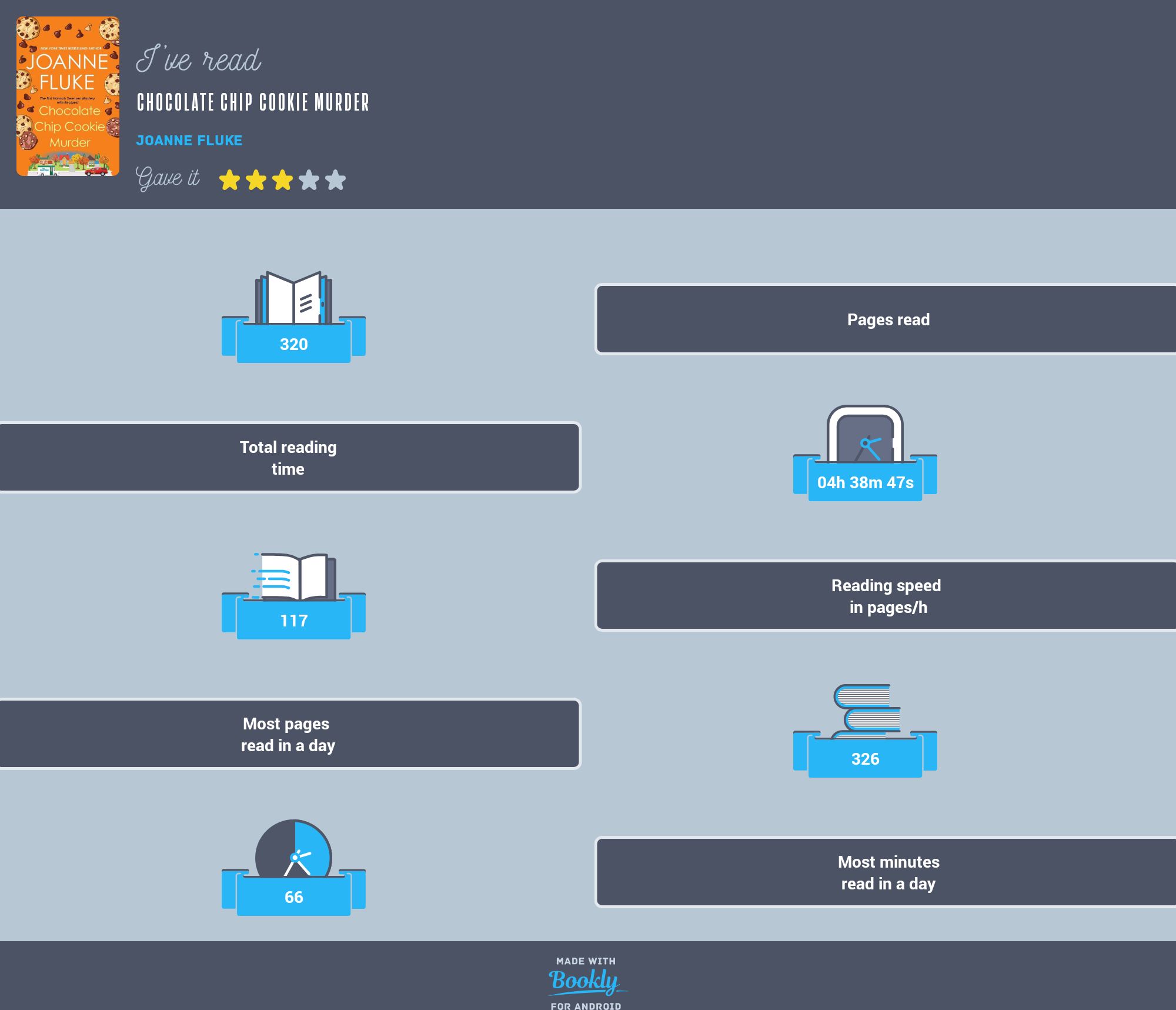
Task: Click the '320' pages value
Action: pyautogui.click(x=293, y=344)
